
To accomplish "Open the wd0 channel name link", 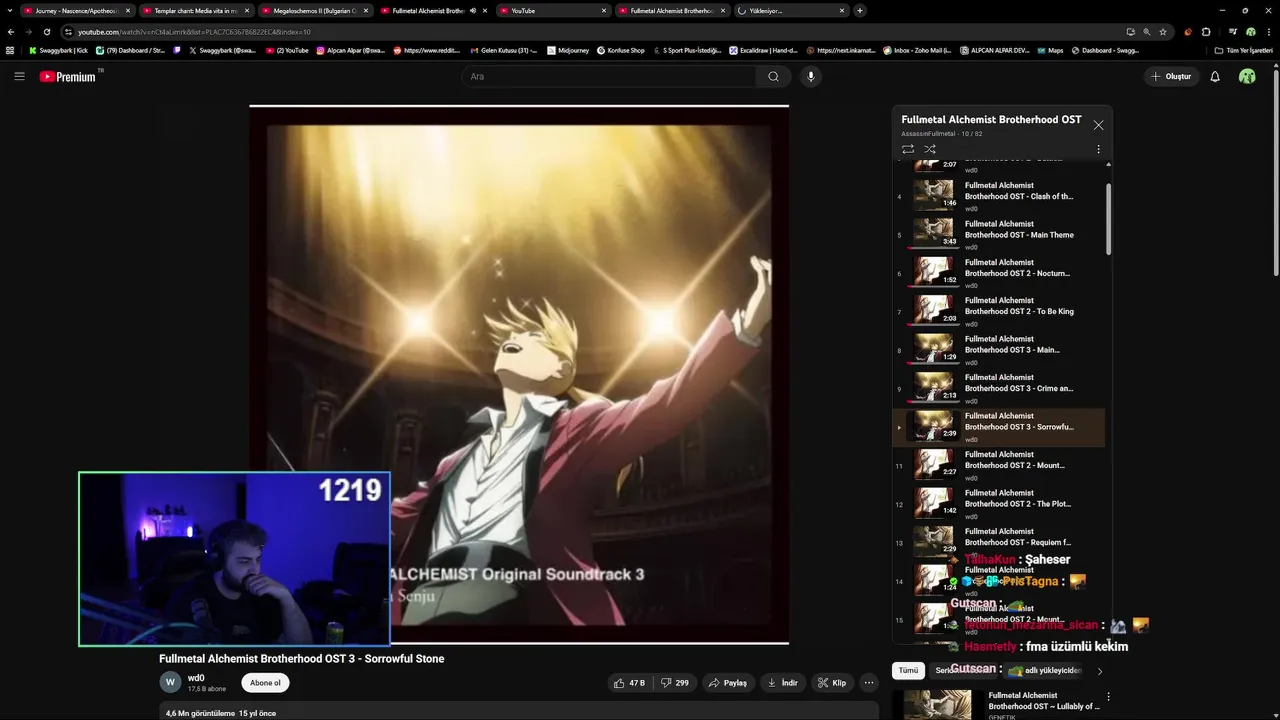I will (196, 678).
